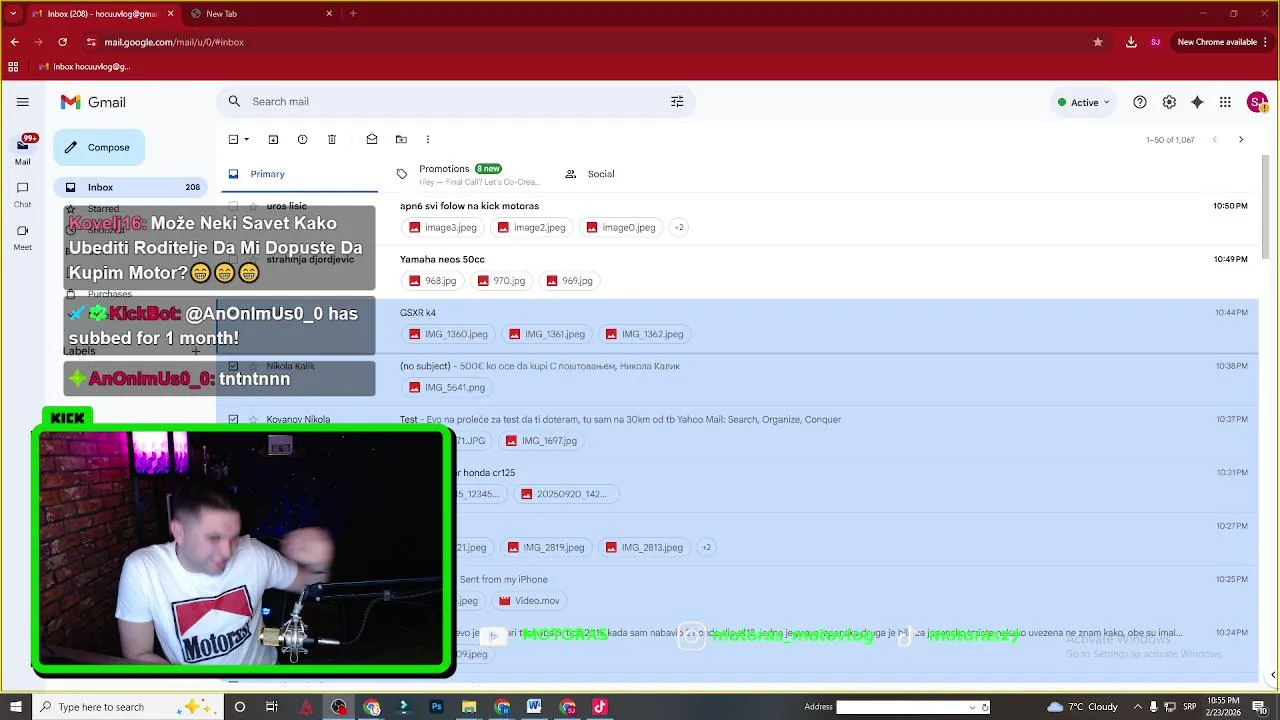
Task: Open 968.jpg attachment chip
Action: [x=432, y=281]
